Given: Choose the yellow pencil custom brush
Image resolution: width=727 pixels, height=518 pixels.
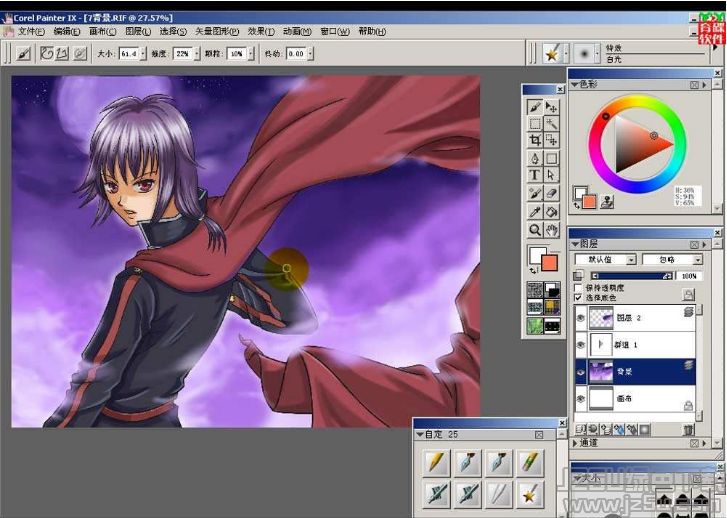Looking at the screenshot, I should click(x=436, y=462).
